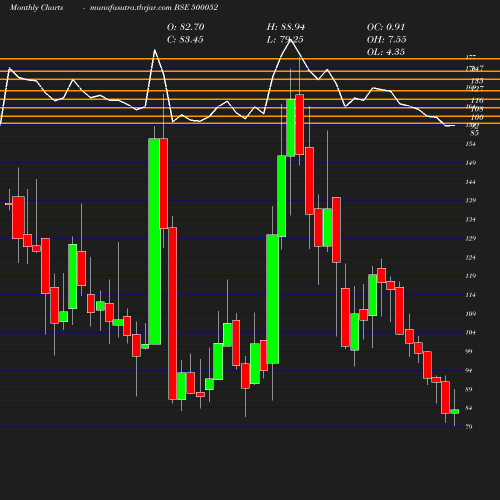Click the 84 price axis label
Screen dimensions: 500x500
point(469,408)
